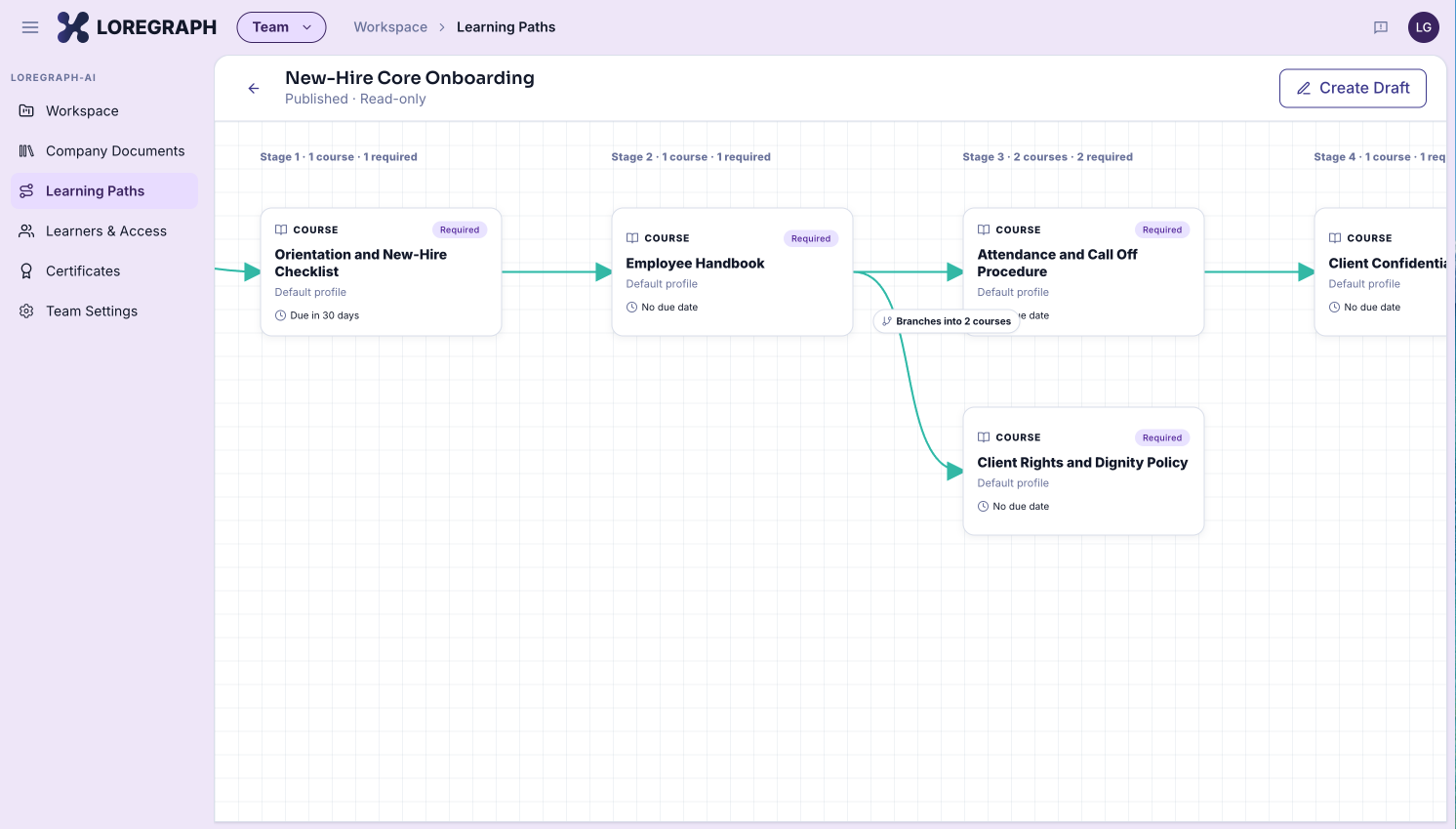The image size is (1456, 829).
Task: Click Required badge on Client Rights course
Action: [x=1162, y=438]
